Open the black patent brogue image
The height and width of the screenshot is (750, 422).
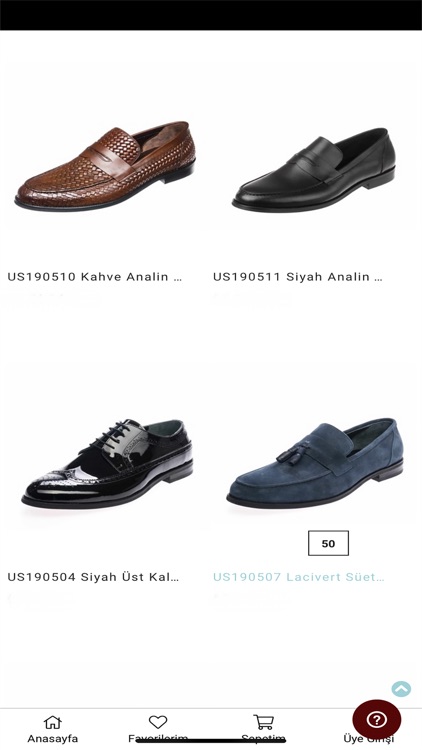tap(108, 463)
